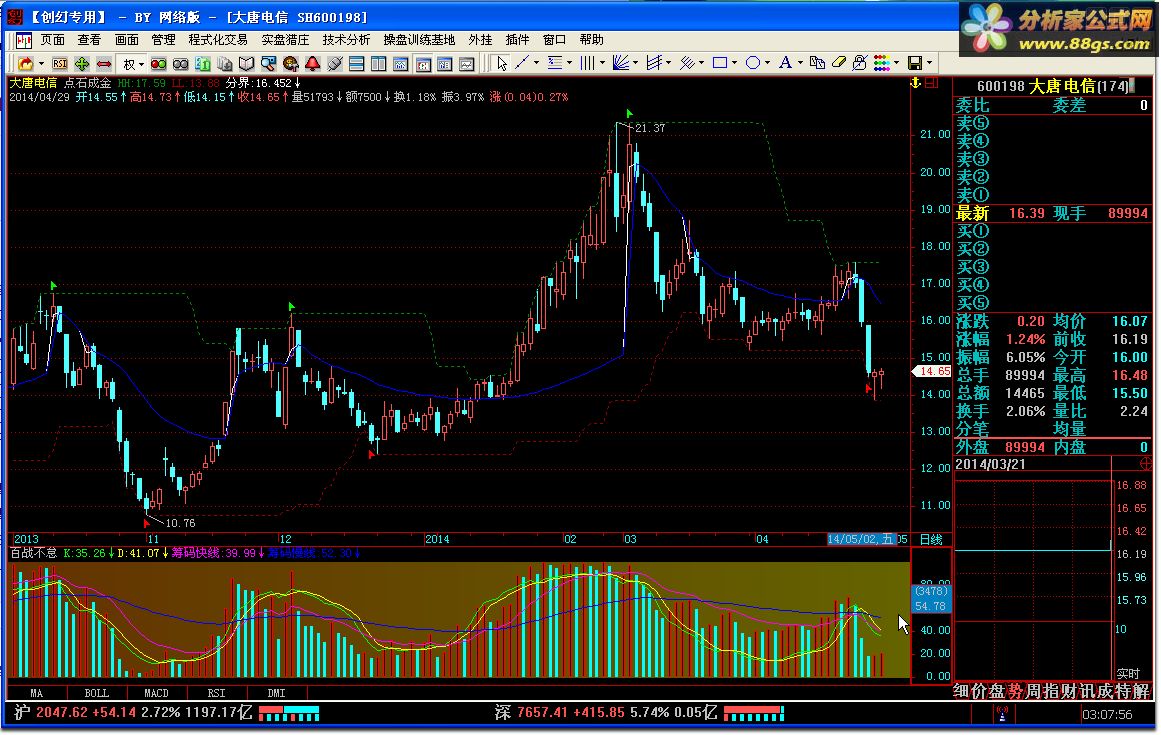Expand dropdown arrow next to trend line tool
Image resolution: width=1161 pixels, height=735 pixels.
tap(537, 63)
